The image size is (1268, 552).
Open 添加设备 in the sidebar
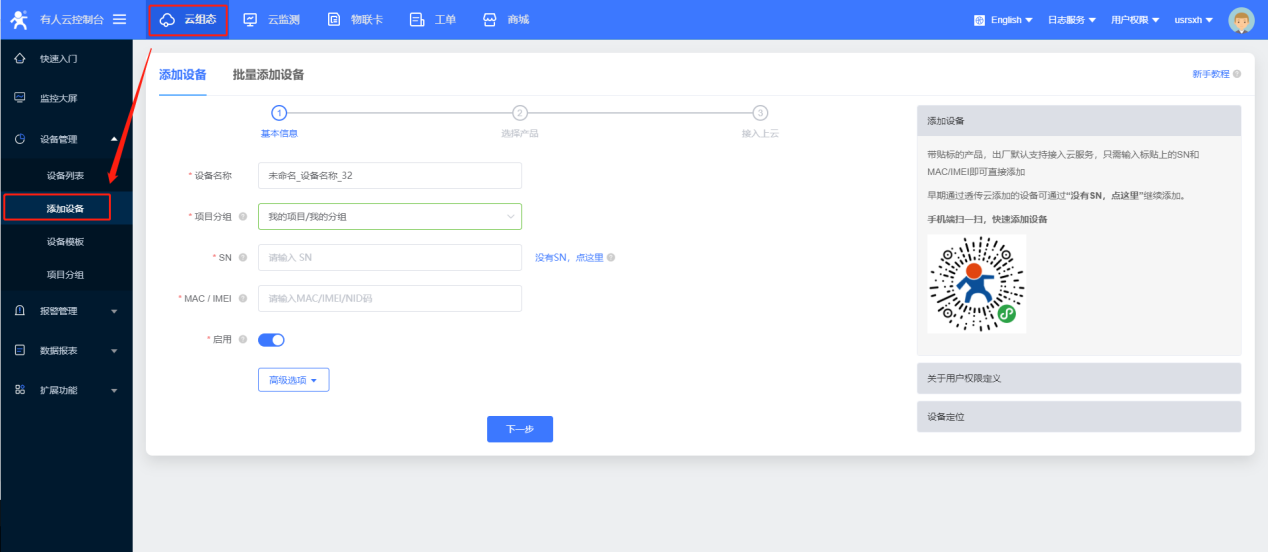tap(66, 208)
